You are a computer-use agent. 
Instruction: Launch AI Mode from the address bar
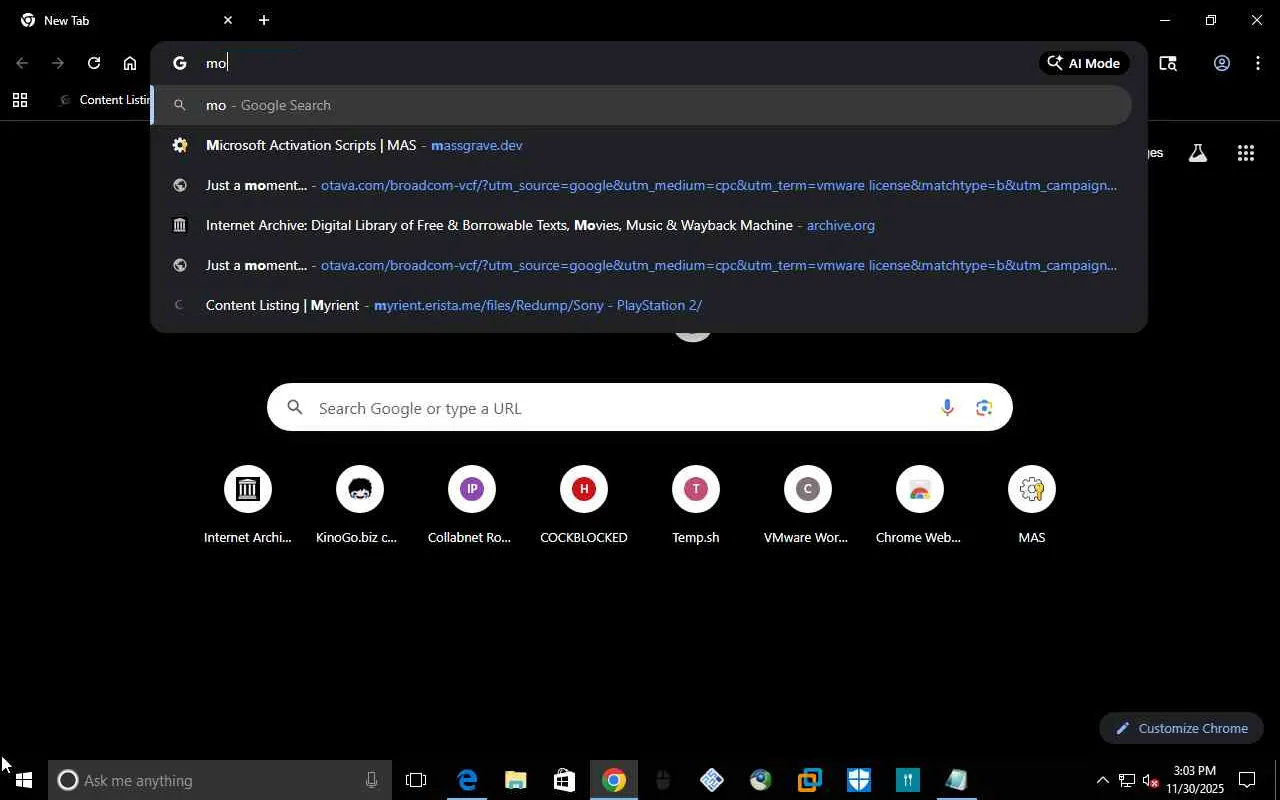(x=1084, y=63)
